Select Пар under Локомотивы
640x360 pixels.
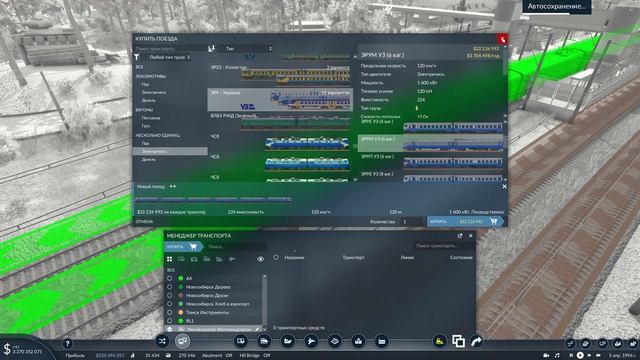145,84
